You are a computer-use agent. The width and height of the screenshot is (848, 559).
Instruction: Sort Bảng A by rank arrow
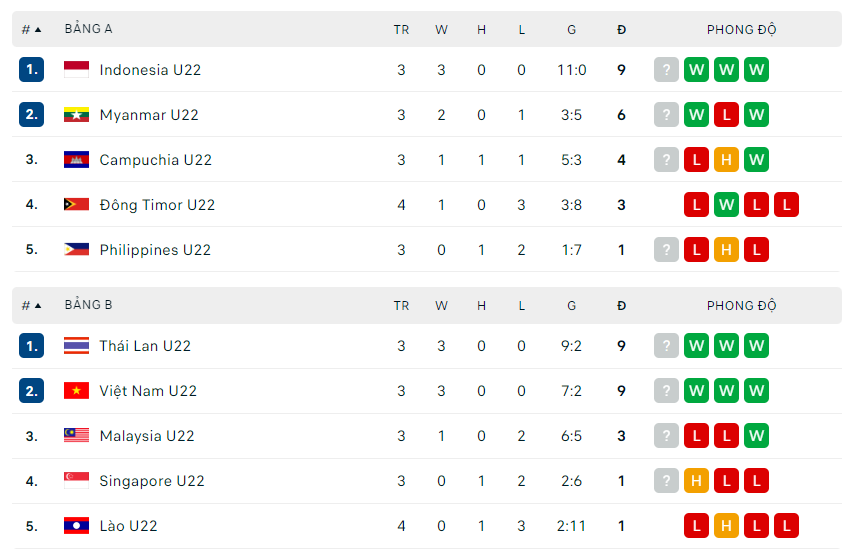point(38,29)
